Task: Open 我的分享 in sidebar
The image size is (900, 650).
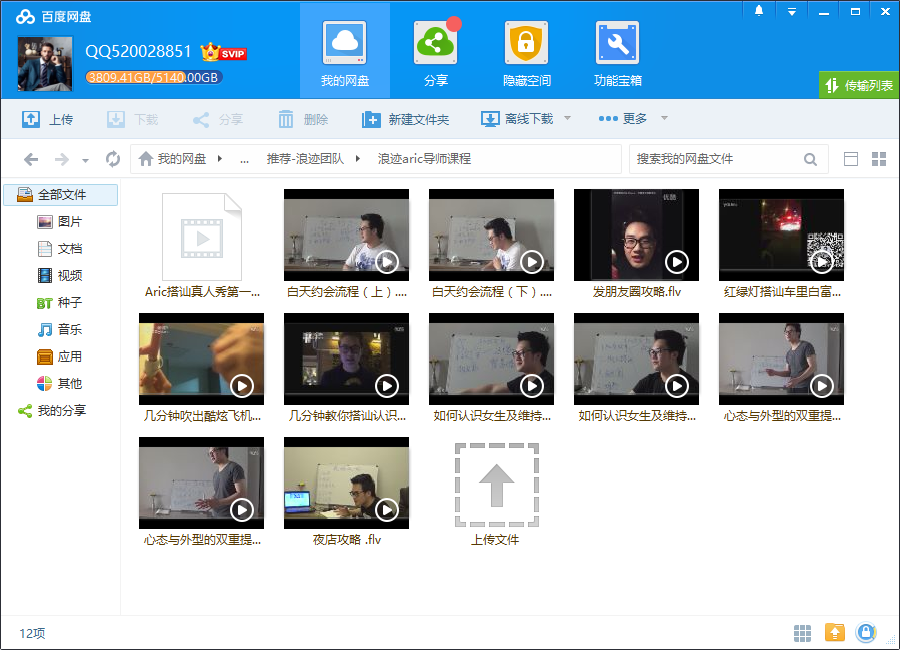Action: pyautogui.click(x=52, y=411)
